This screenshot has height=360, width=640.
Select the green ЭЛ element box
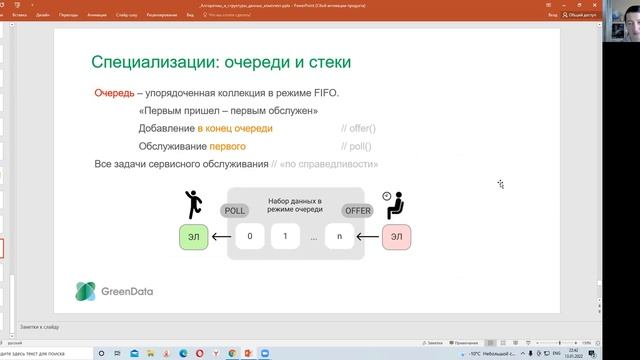tap(193, 237)
